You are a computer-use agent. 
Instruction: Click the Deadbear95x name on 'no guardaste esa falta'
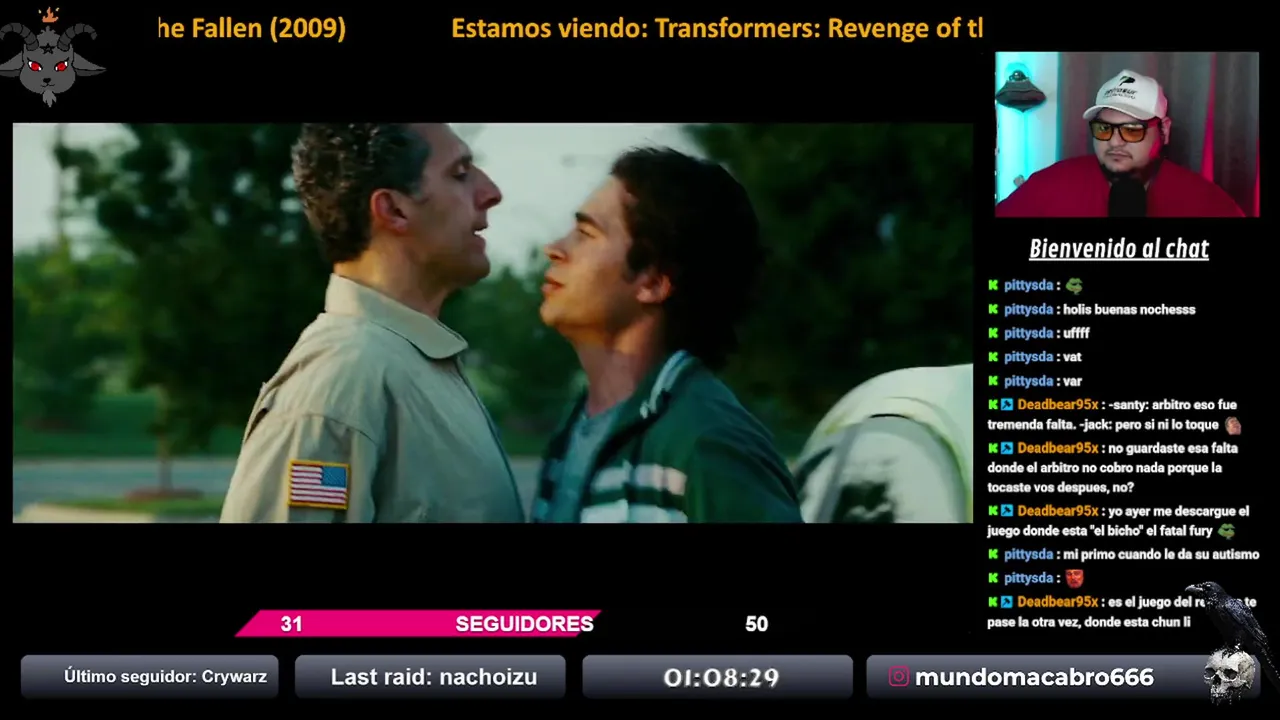[x=1057, y=448]
